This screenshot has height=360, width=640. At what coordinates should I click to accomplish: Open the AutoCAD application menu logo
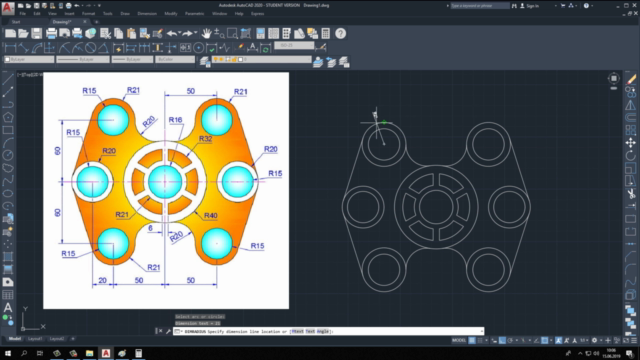(x=8, y=7)
